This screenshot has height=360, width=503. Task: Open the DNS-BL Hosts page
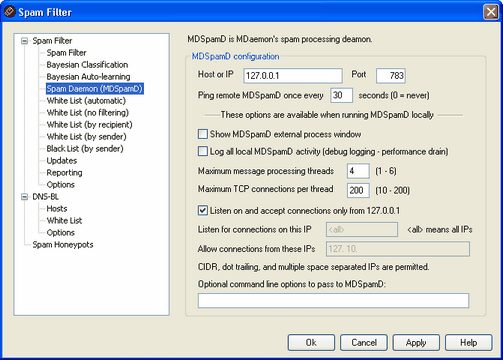(57, 209)
